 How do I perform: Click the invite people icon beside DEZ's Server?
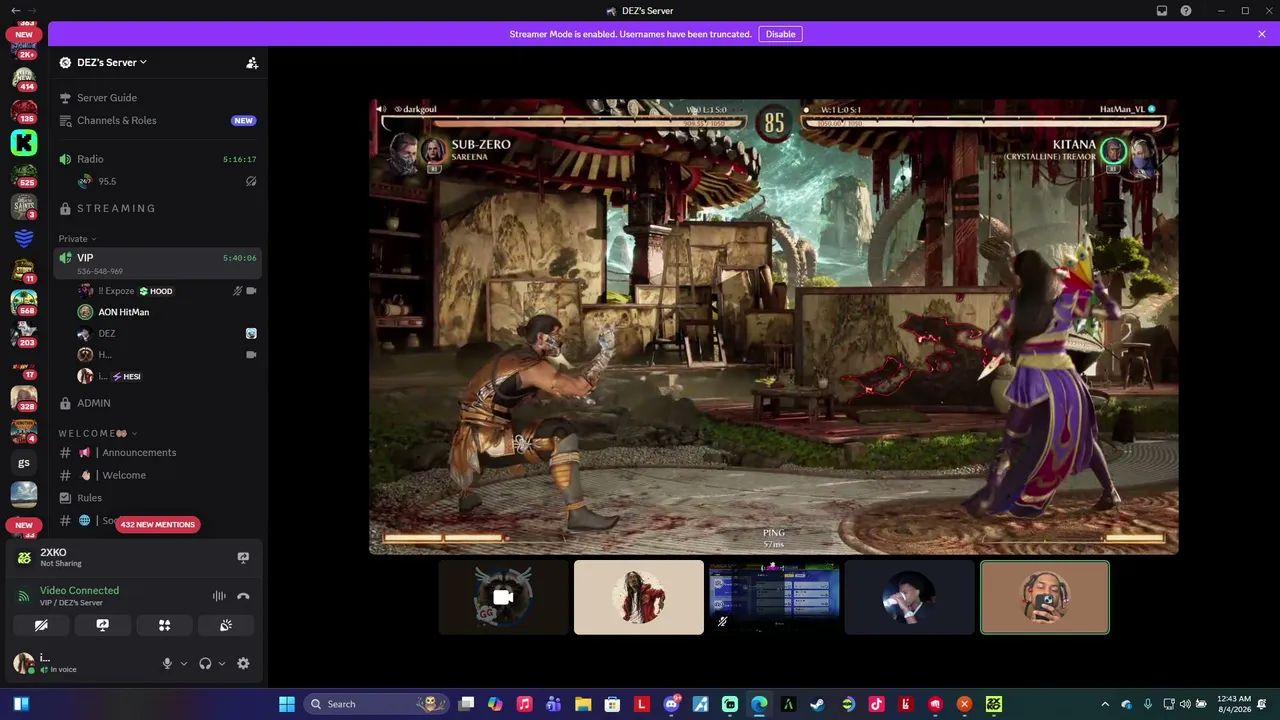pyautogui.click(x=252, y=62)
